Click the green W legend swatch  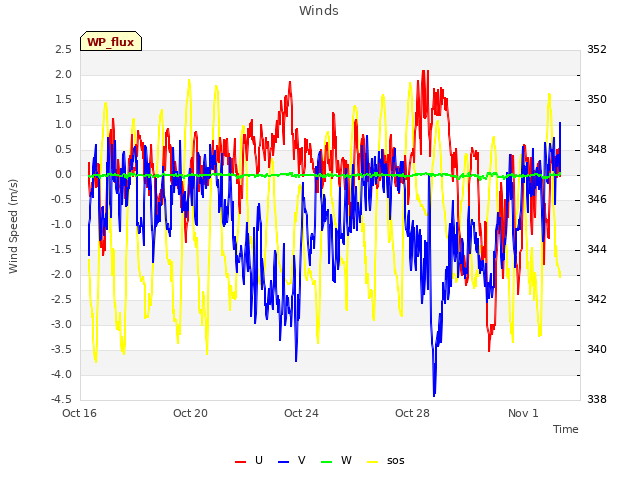pyautogui.click(x=327, y=462)
